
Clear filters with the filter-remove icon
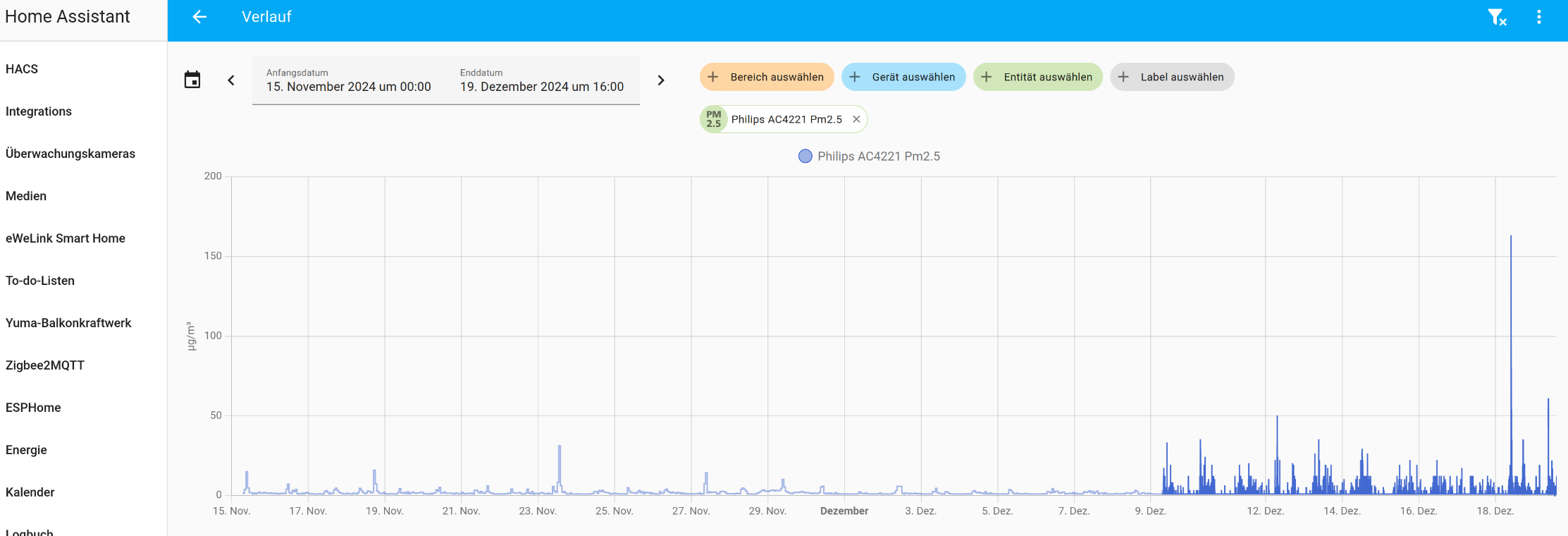1496,17
